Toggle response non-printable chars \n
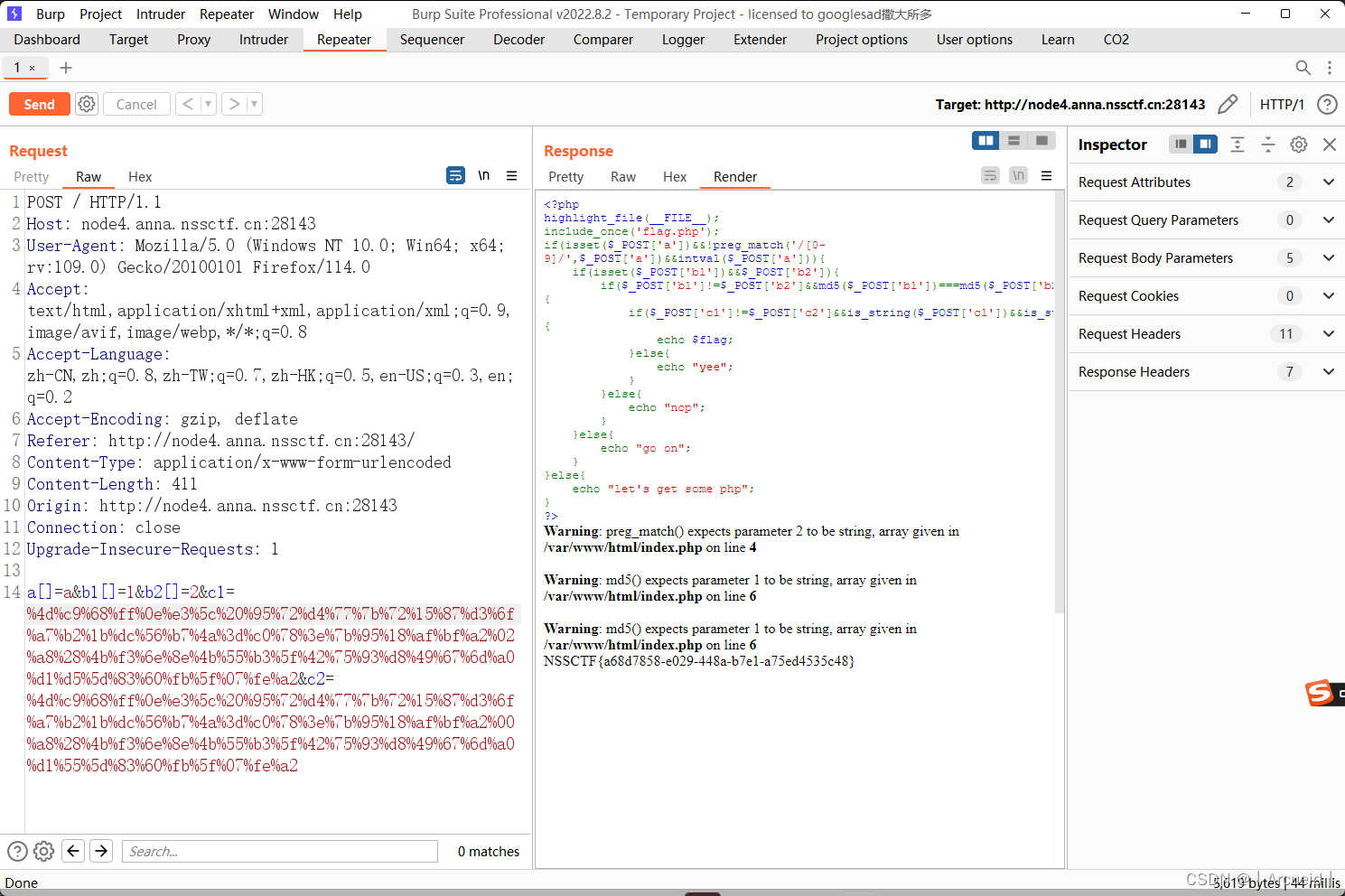 coord(1019,175)
